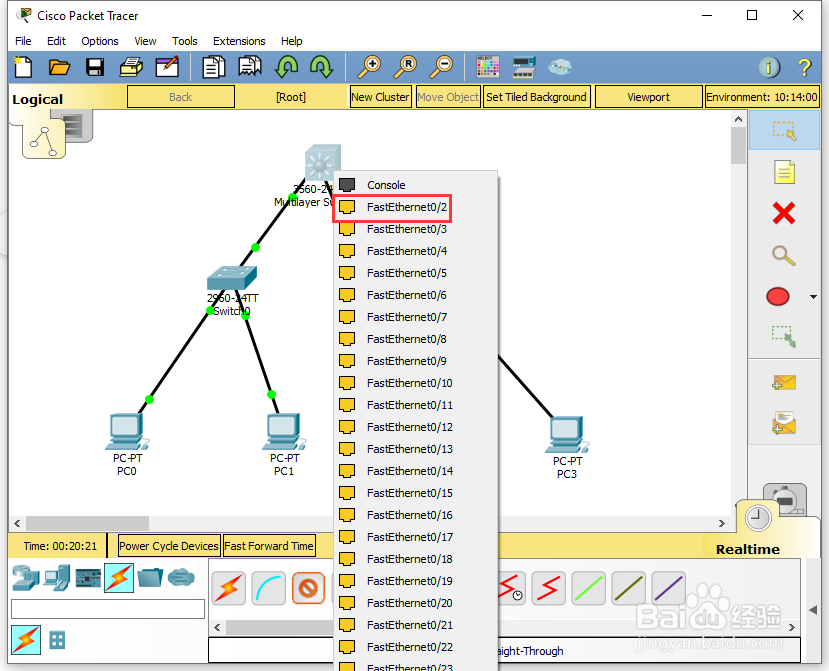Screen dimensions: 829x671
Task: Select the structured cabling subcategory icon
Action: (x=57, y=640)
